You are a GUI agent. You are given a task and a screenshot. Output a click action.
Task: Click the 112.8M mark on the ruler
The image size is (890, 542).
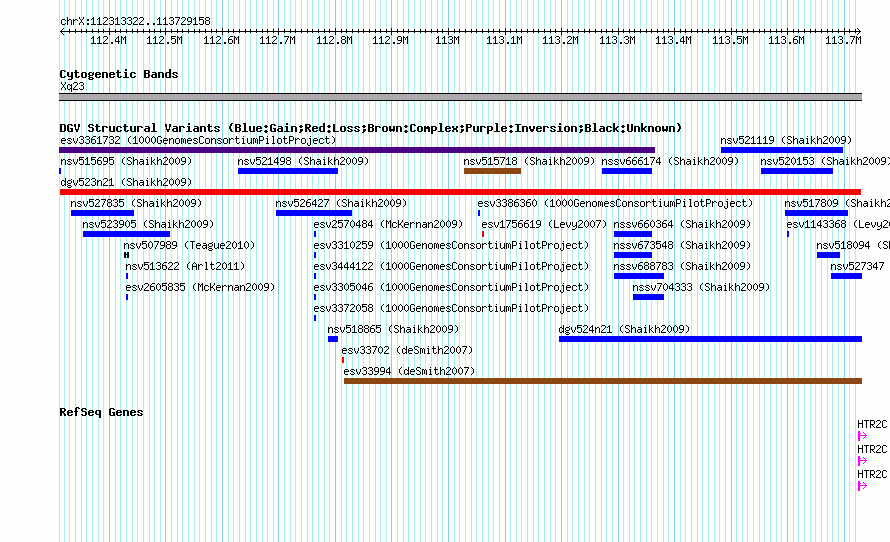pyautogui.click(x=334, y=40)
